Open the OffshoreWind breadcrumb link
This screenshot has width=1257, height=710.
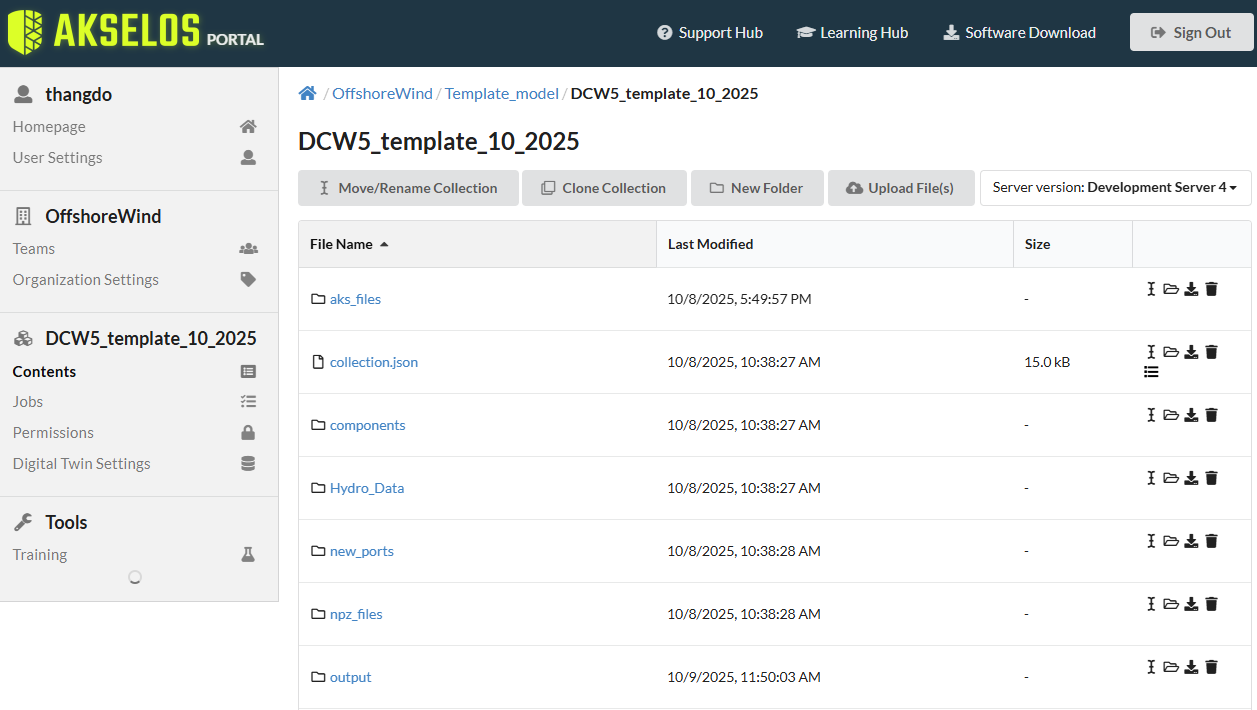[382, 93]
